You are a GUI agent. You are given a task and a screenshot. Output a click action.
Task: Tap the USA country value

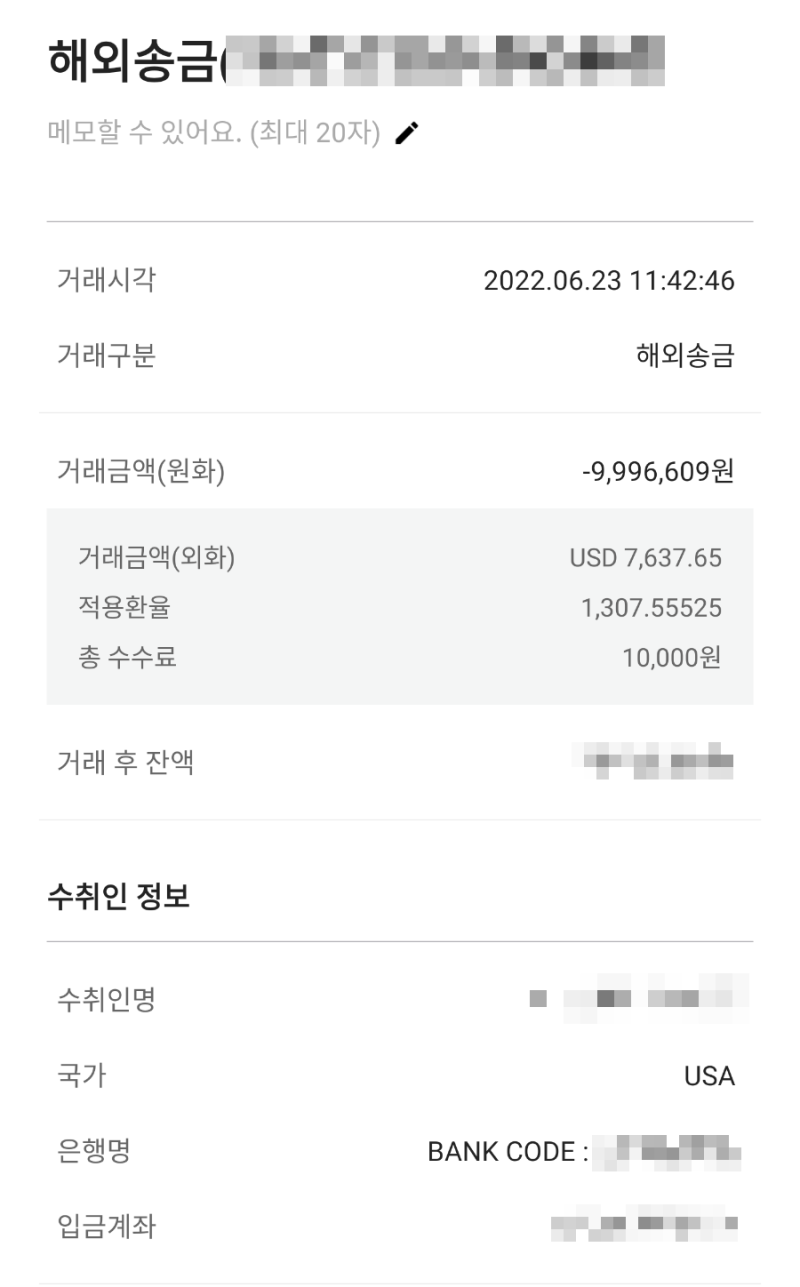709,1076
